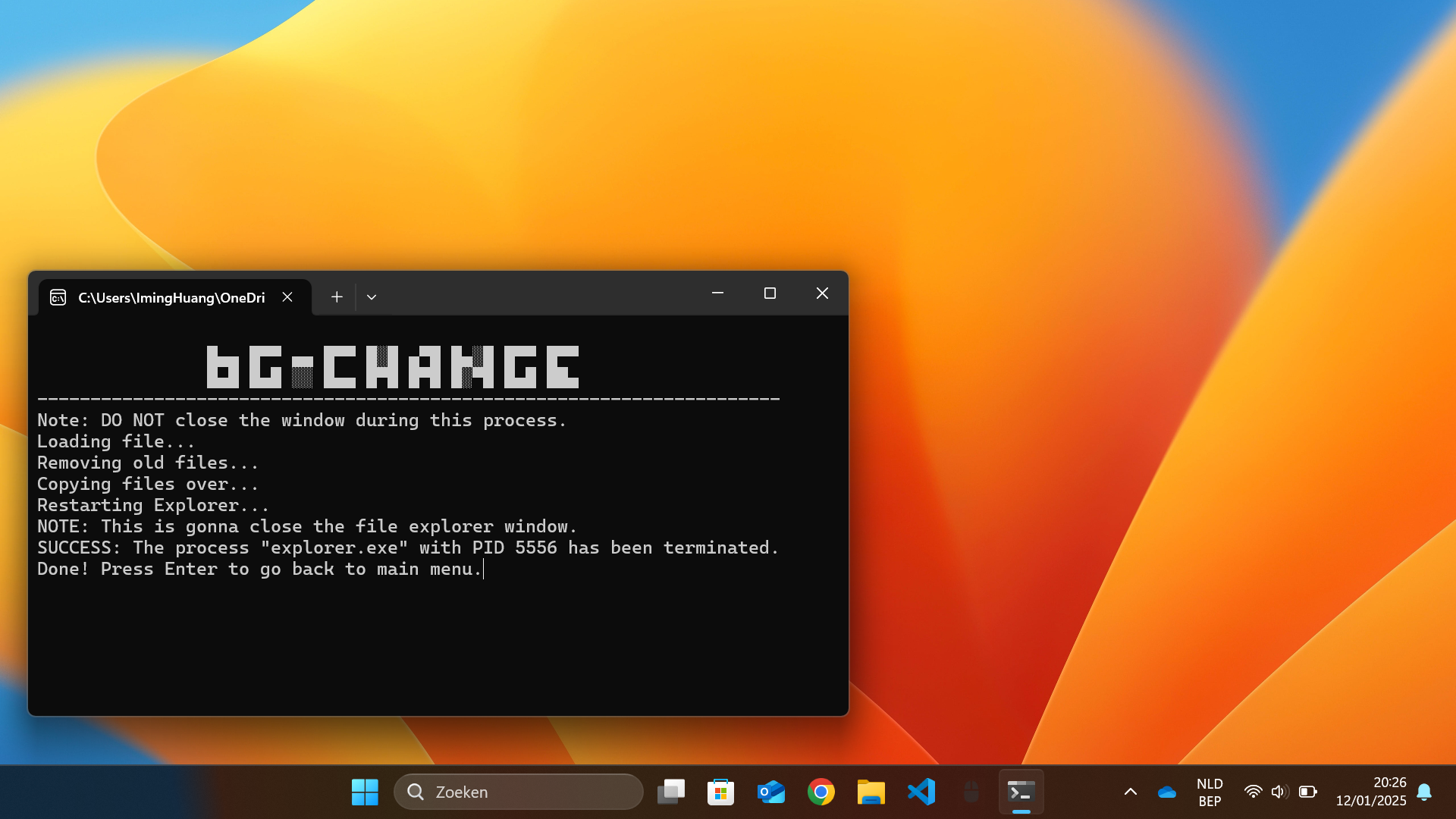Launch Microsoft Store from taskbar
This screenshot has width=1456, height=819.
(x=720, y=792)
